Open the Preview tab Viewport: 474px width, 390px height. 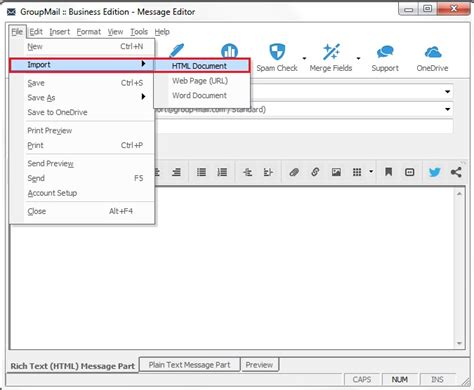pos(259,365)
